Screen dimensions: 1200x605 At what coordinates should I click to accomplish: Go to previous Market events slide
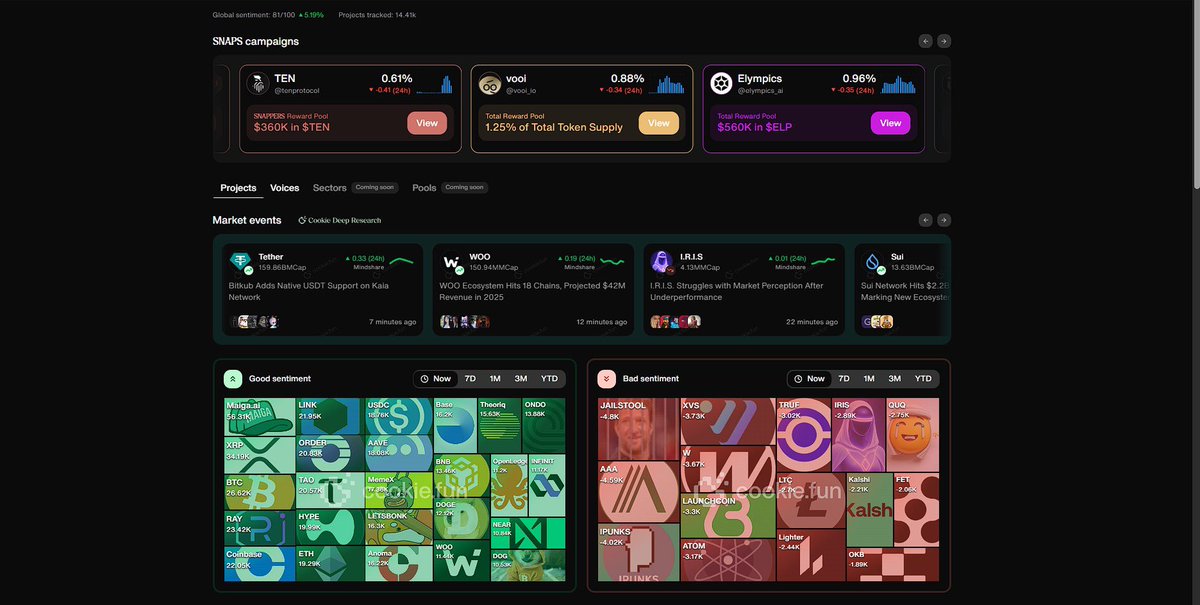[x=926, y=220]
